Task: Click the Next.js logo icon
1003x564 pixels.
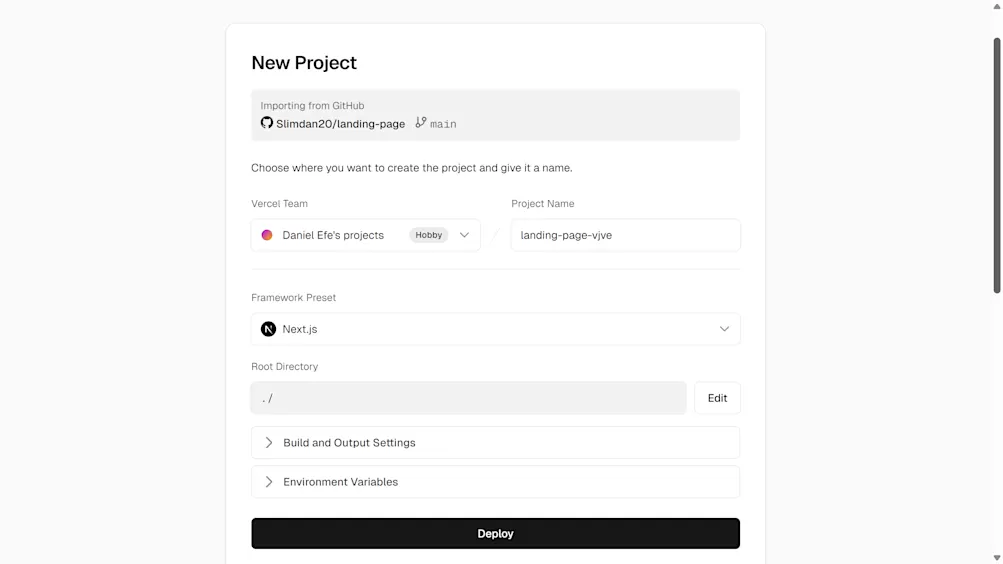Action: (x=268, y=329)
